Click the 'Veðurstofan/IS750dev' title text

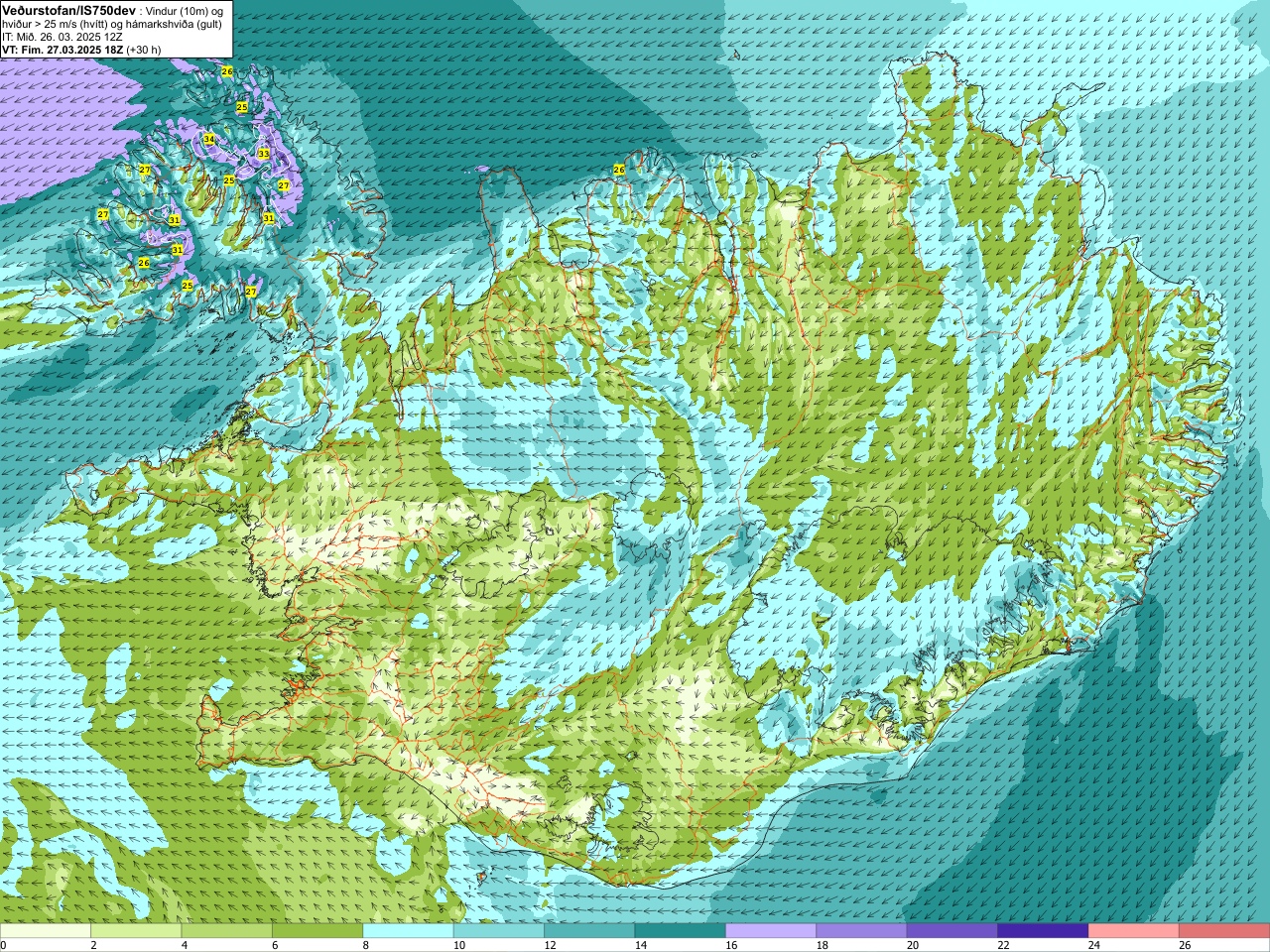click(x=68, y=10)
